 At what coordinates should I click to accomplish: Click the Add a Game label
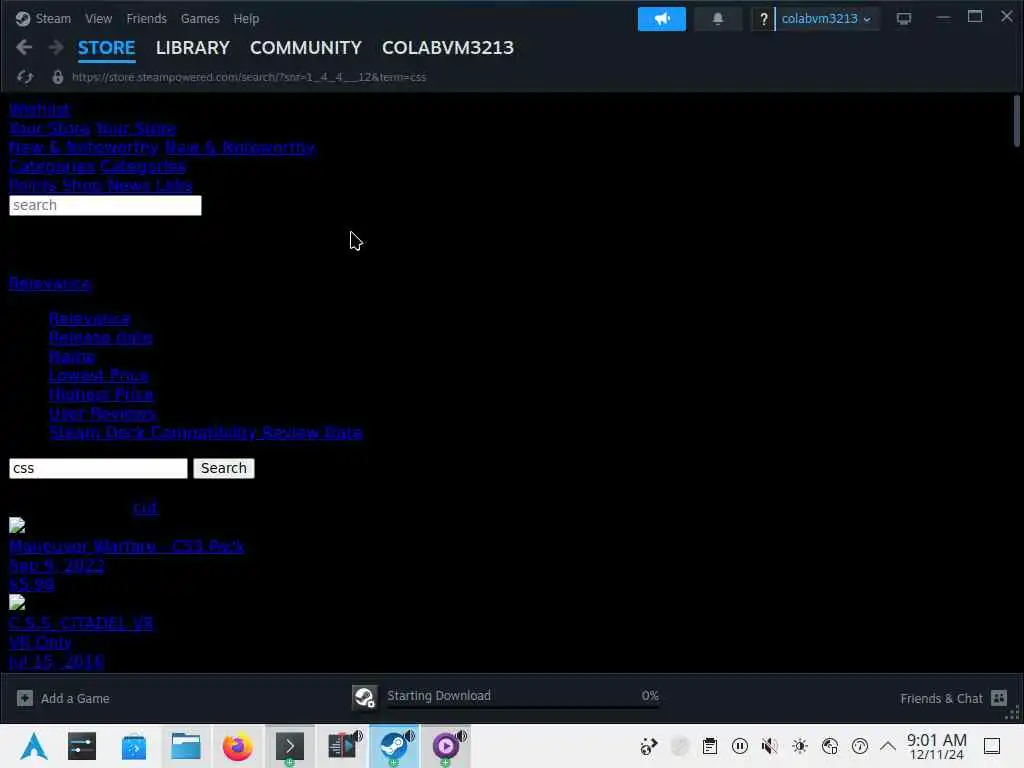75,698
